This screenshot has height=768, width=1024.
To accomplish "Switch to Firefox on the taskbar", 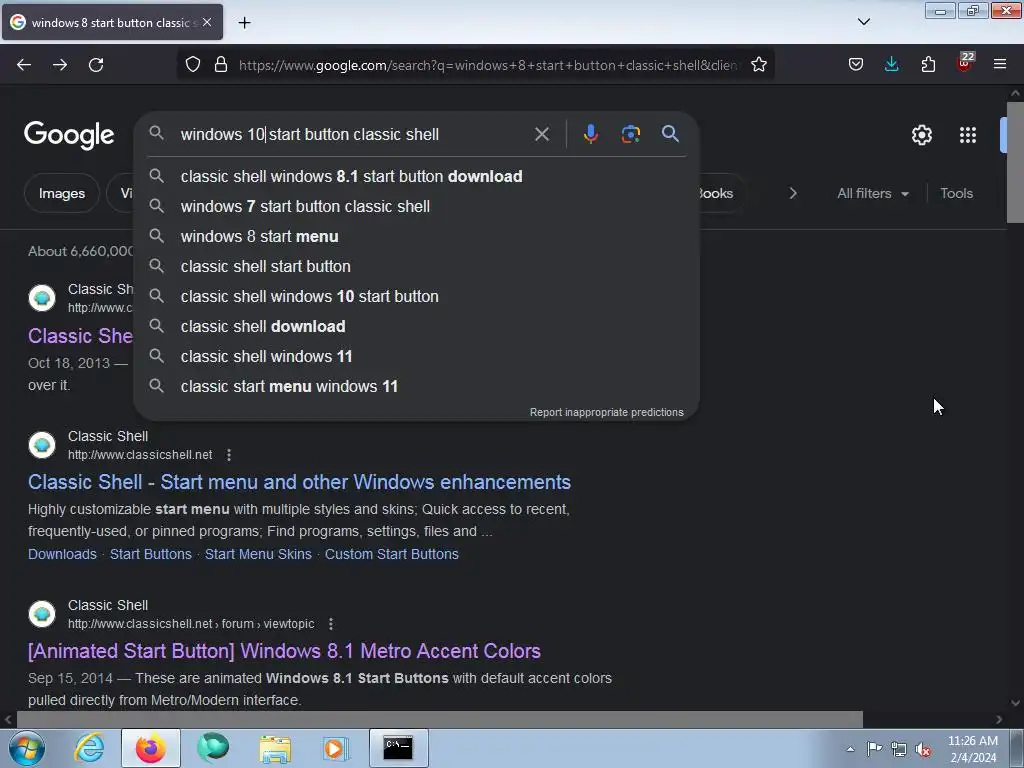I will [x=151, y=748].
